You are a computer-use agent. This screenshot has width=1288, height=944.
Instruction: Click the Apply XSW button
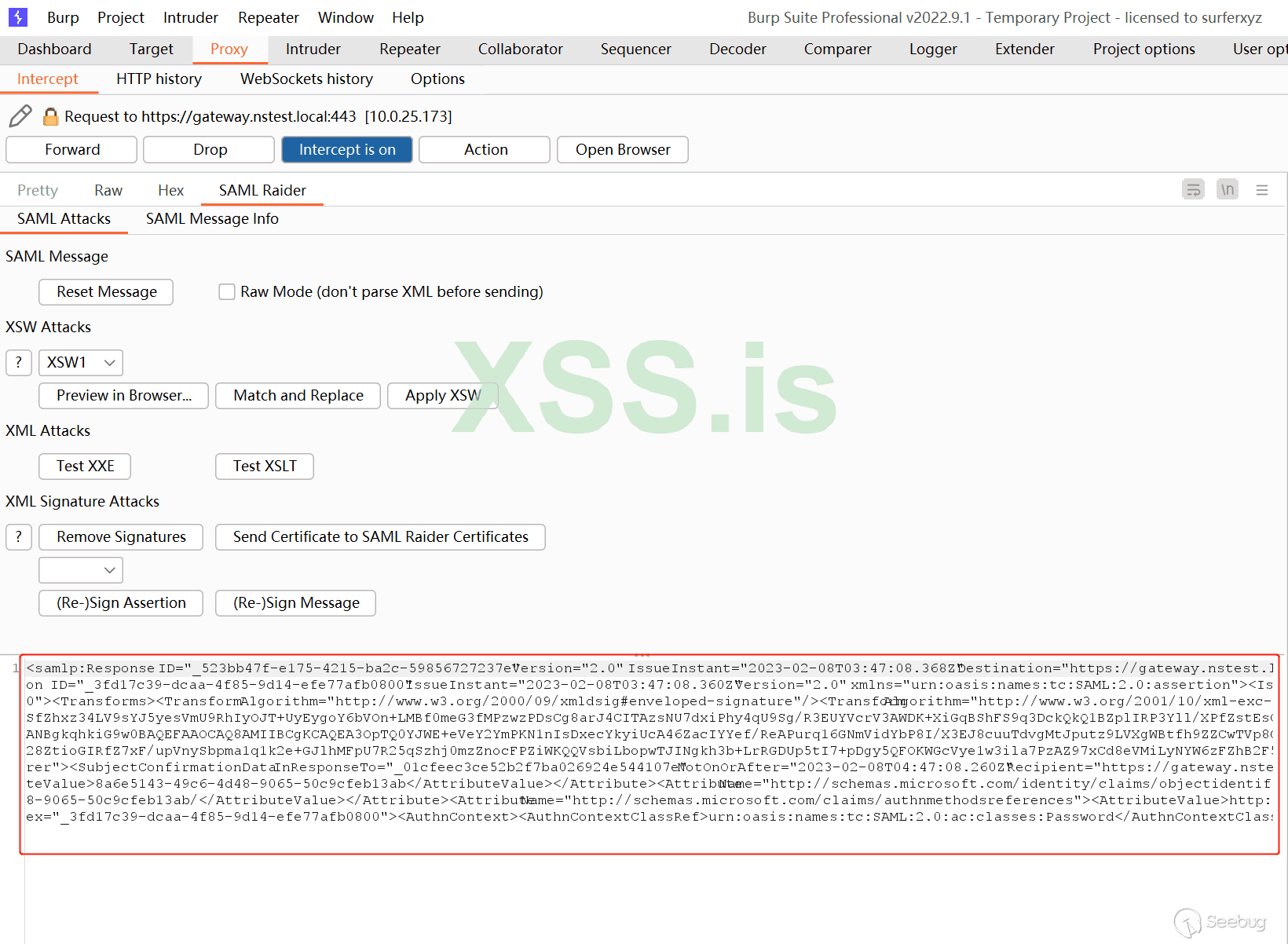[x=443, y=395]
